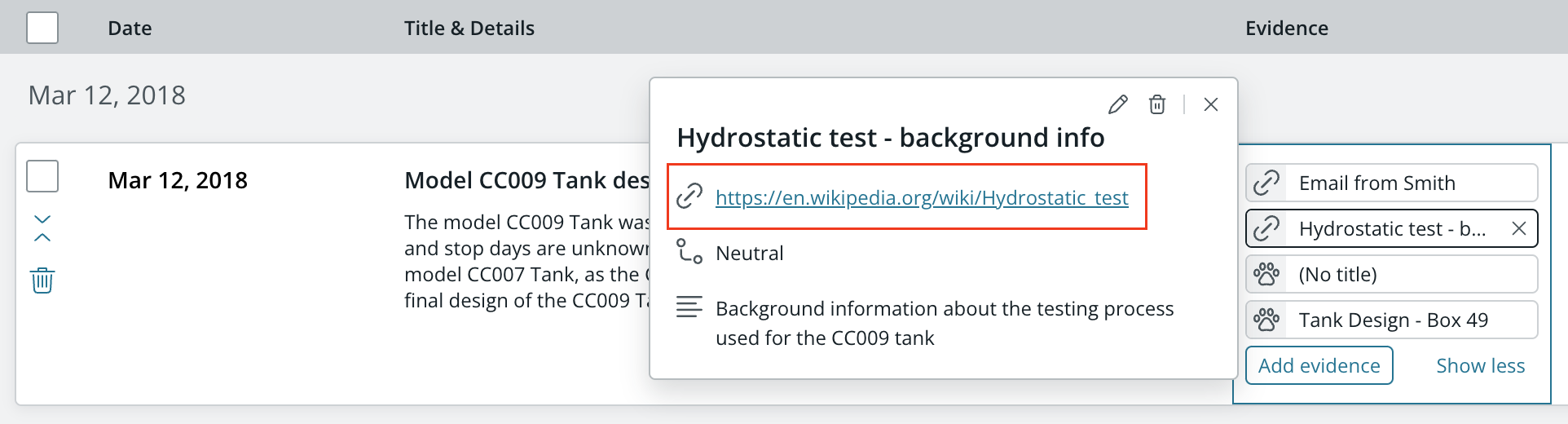1568x424 pixels.
Task: Toggle the select-all checkbox in the header
Action: [x=42, y=28]
